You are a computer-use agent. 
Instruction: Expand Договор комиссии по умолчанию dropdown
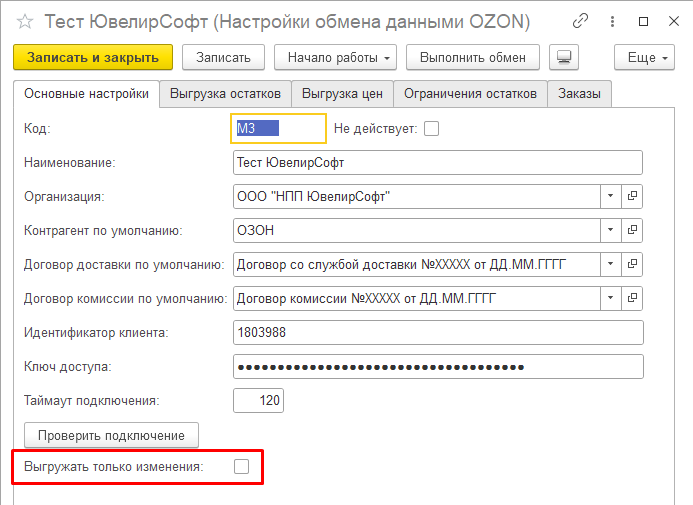[610, 298]
